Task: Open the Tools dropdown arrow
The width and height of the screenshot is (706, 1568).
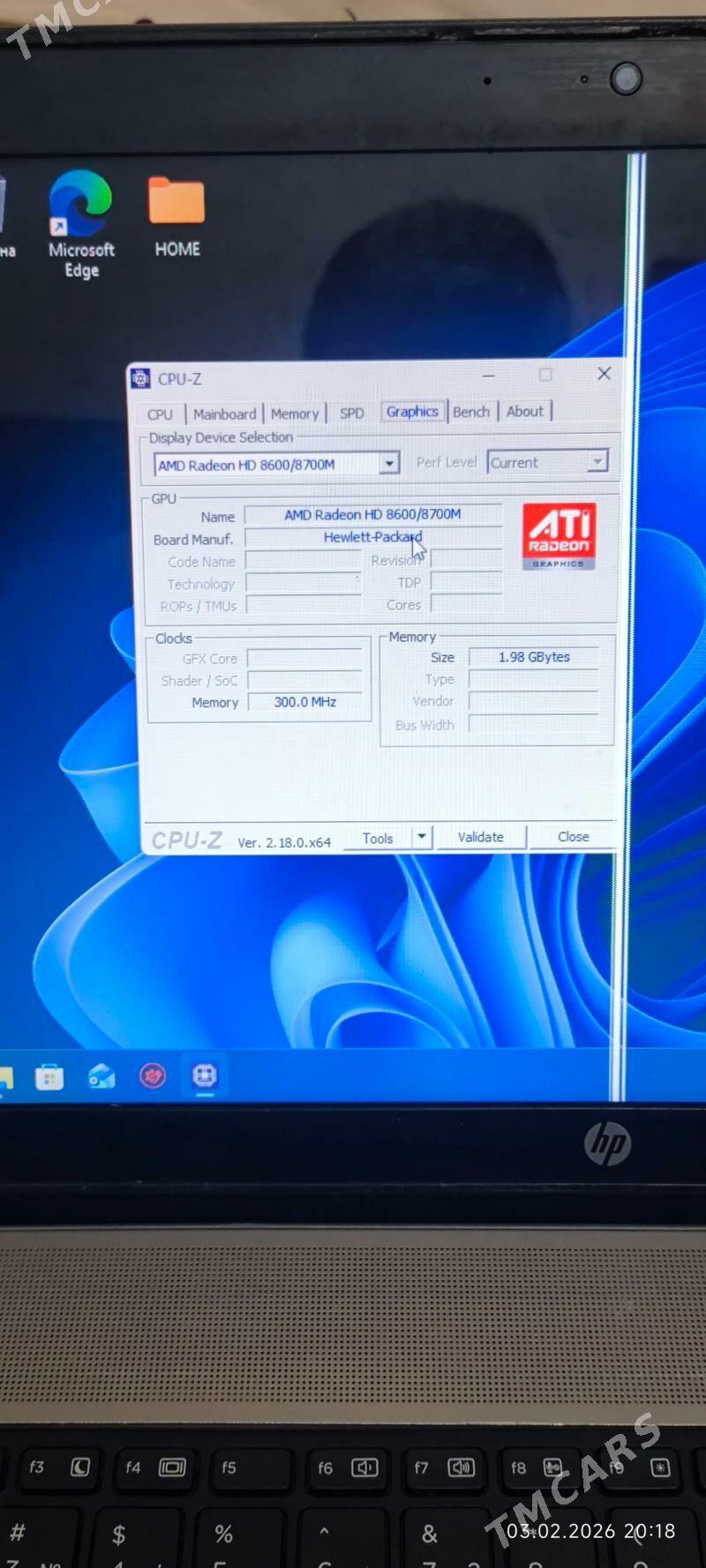Action: tap(422, 837)
